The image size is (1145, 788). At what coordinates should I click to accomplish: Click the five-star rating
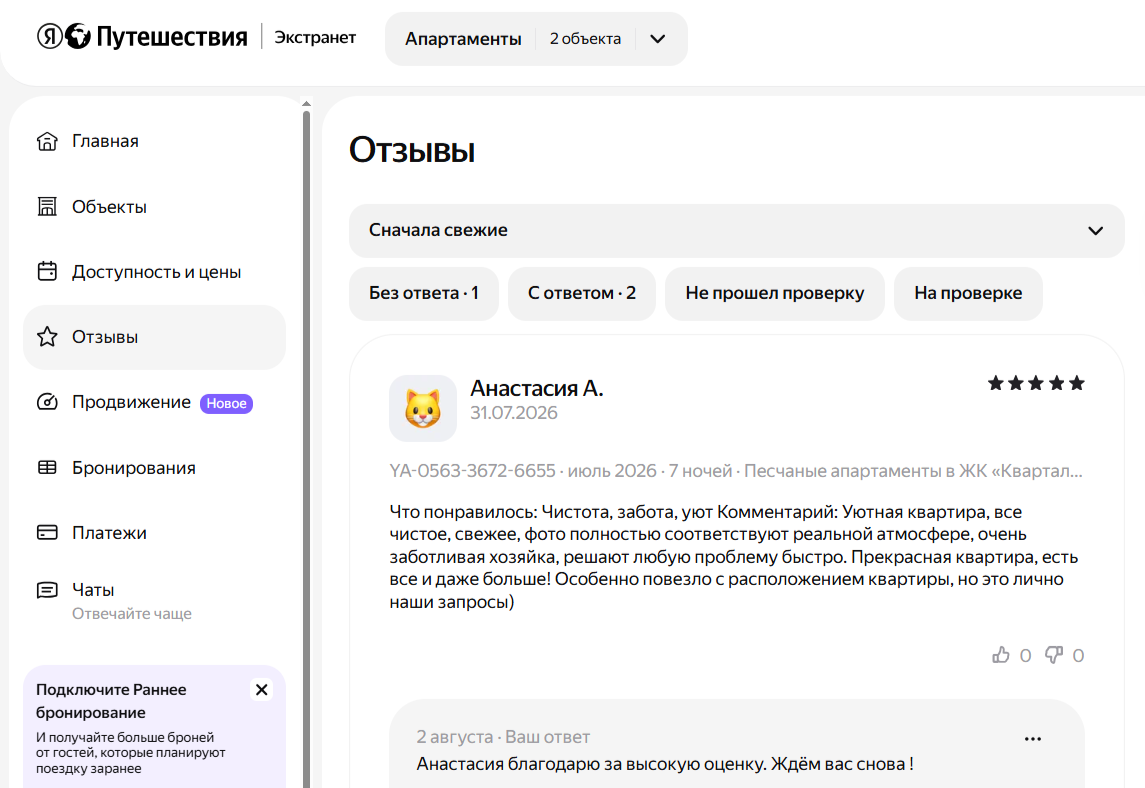click(1035, 383)
